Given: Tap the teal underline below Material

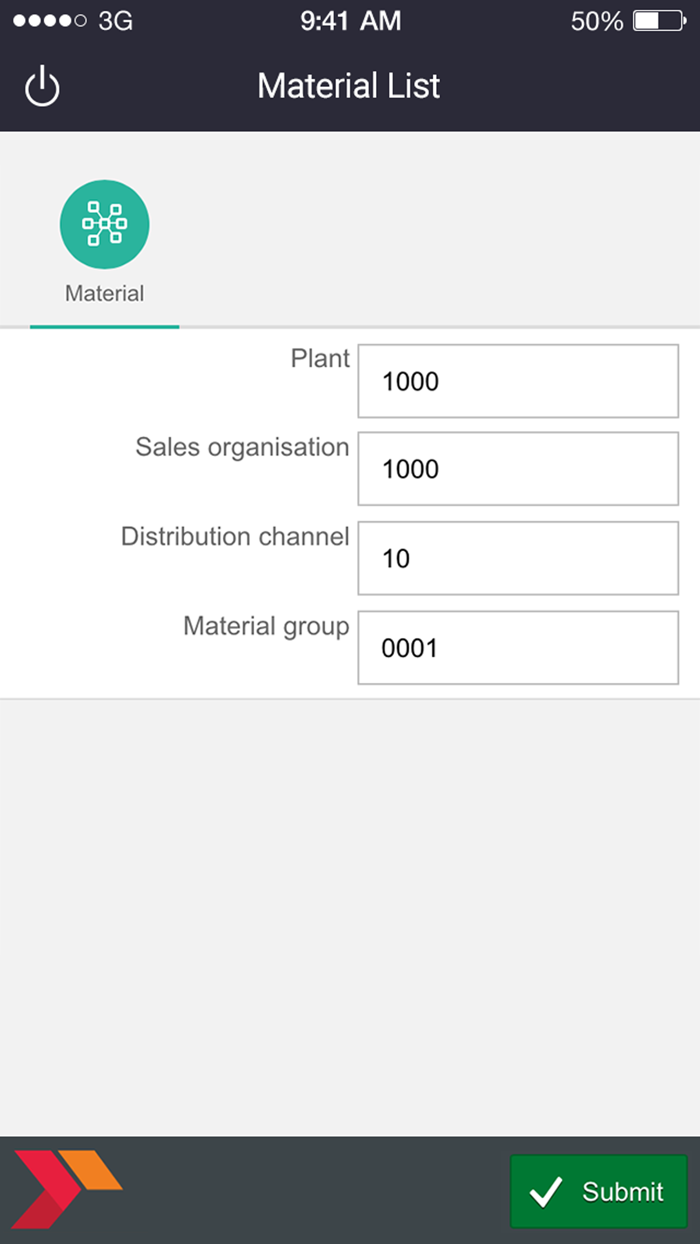Looking at the screenshot, I should click(104, 324).
